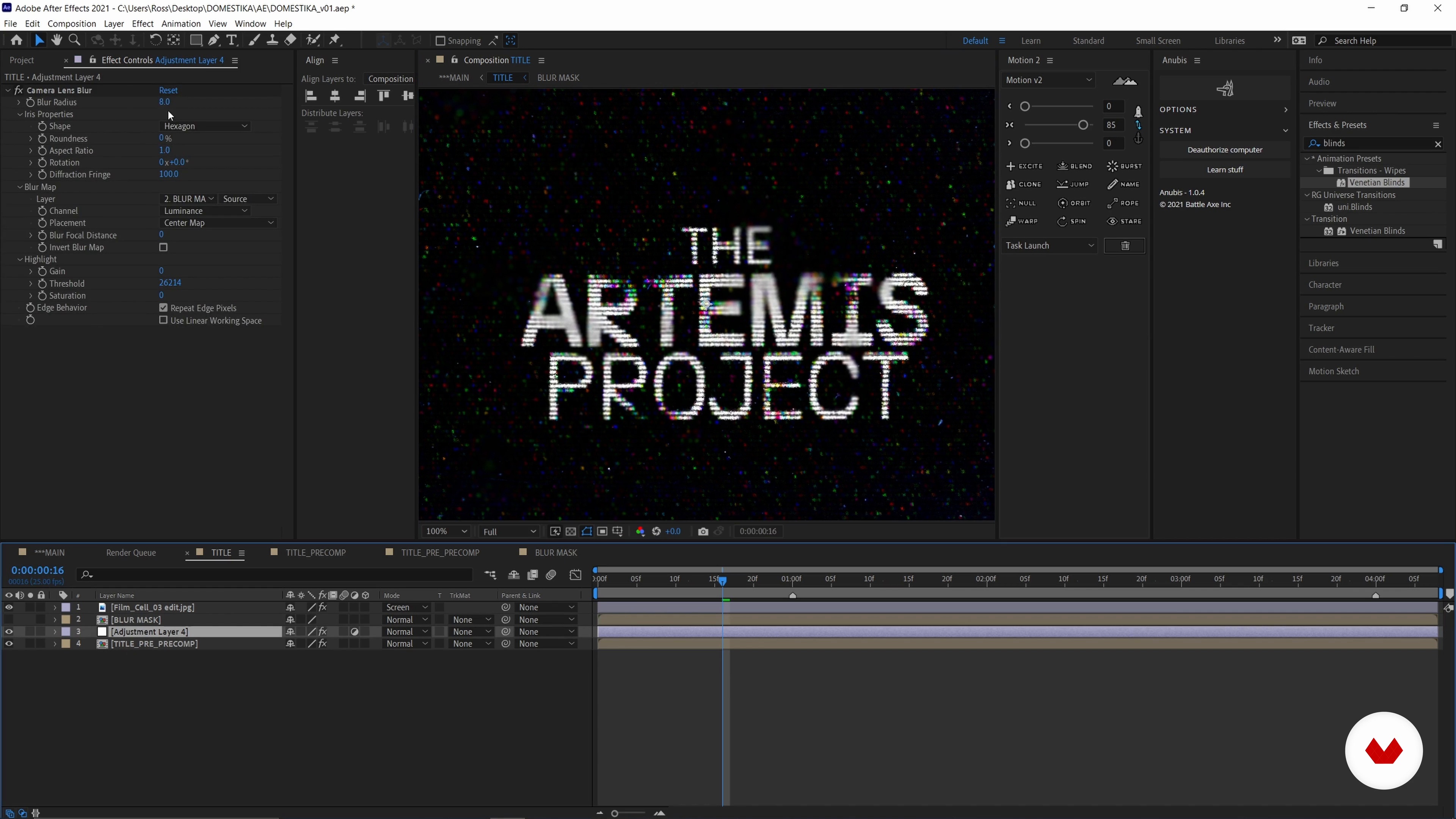Click the Burst tool in Motion panel
Screen dimensions: 1456x819
pos(1124,166)
